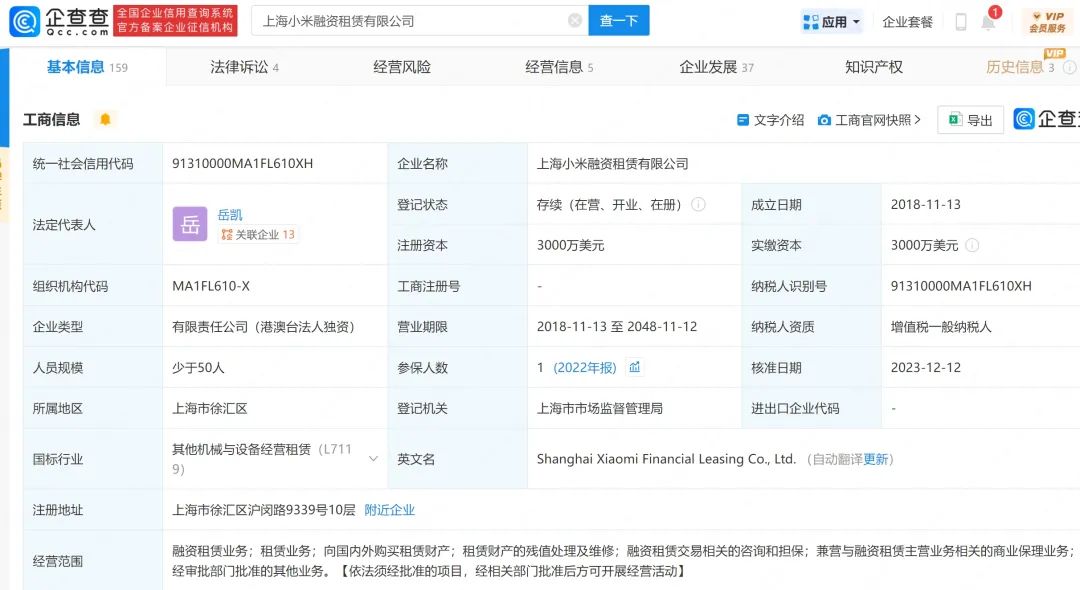Clear the search box with the X icon

coord(574,21)
